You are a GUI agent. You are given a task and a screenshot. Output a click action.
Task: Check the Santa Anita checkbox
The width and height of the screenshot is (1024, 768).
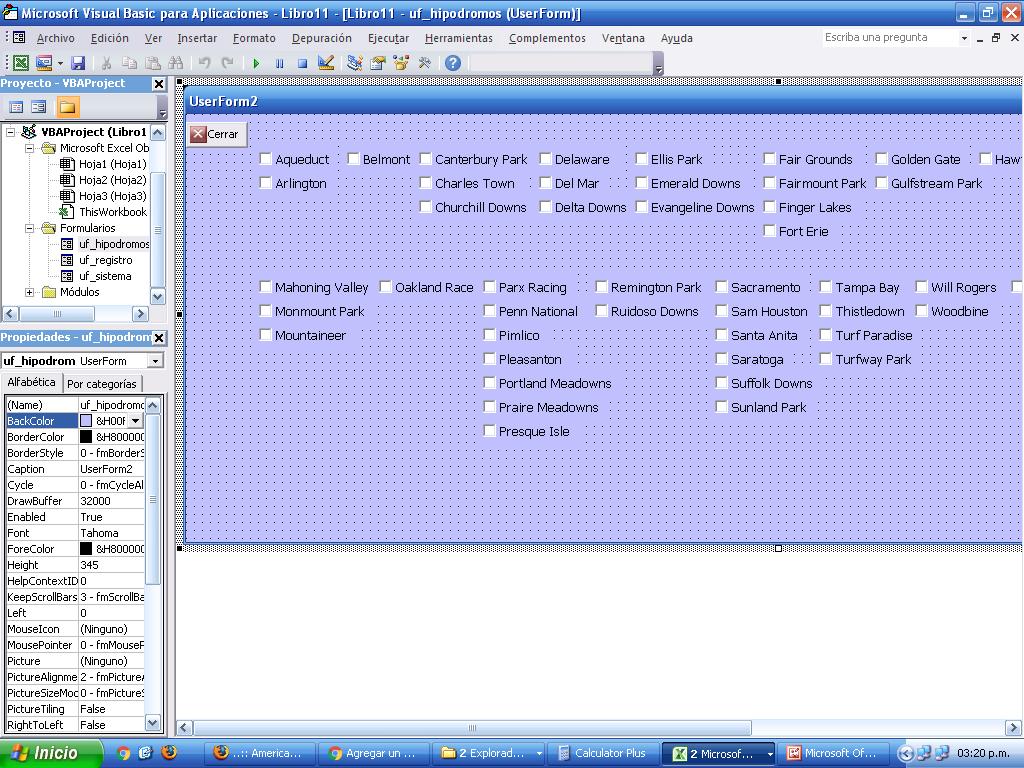(722, 335)
